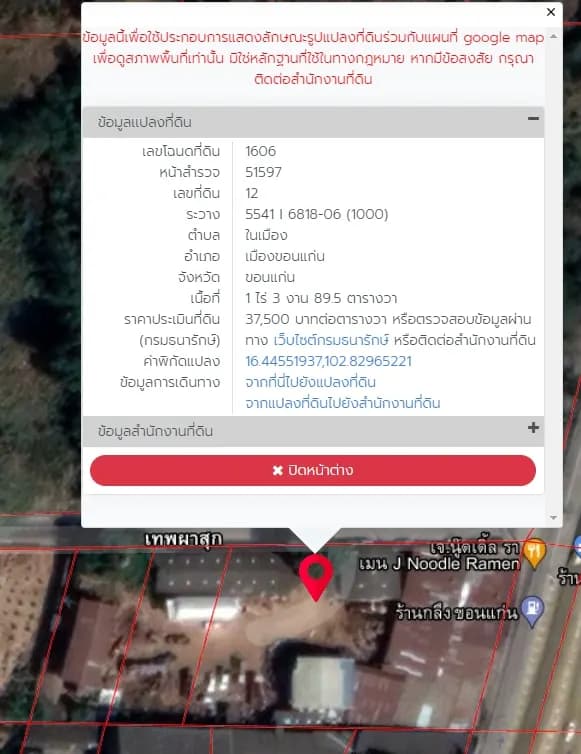Select the gas station map icon
Image resolution: width=581 pixels, height=754 pixels.
(x=532, y=610)
